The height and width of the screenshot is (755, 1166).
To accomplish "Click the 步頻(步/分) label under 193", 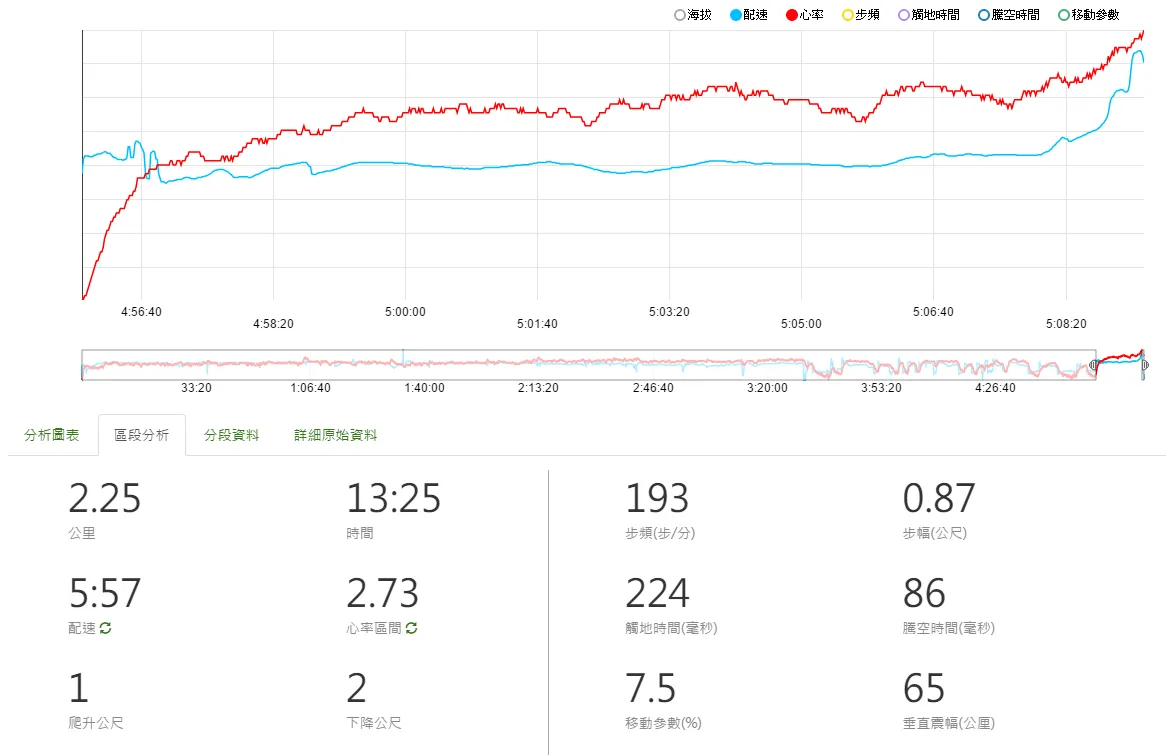I will [660, 533].
